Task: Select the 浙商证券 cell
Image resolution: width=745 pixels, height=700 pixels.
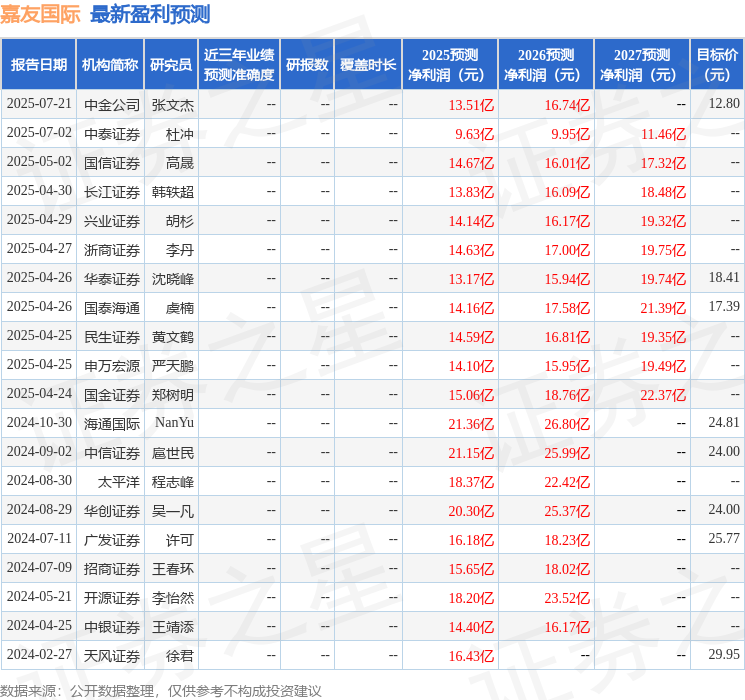Action: coord(112,250)
